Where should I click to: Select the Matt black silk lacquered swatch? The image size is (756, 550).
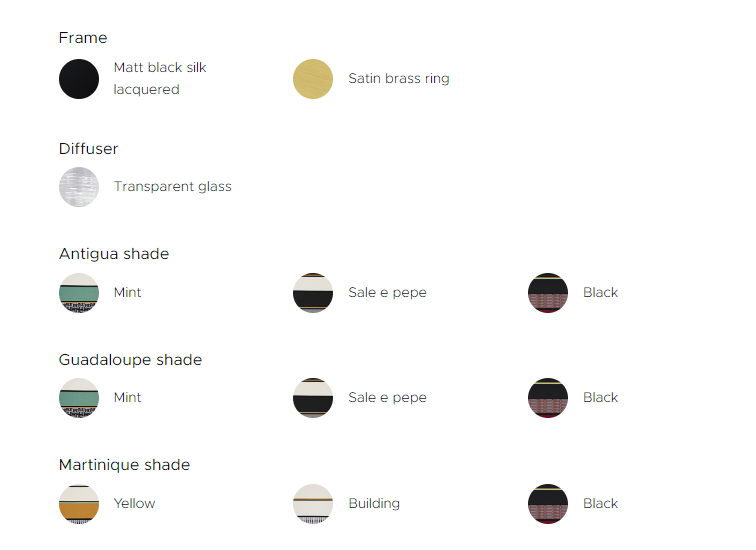pyautogui.click(x=79, y=79)
